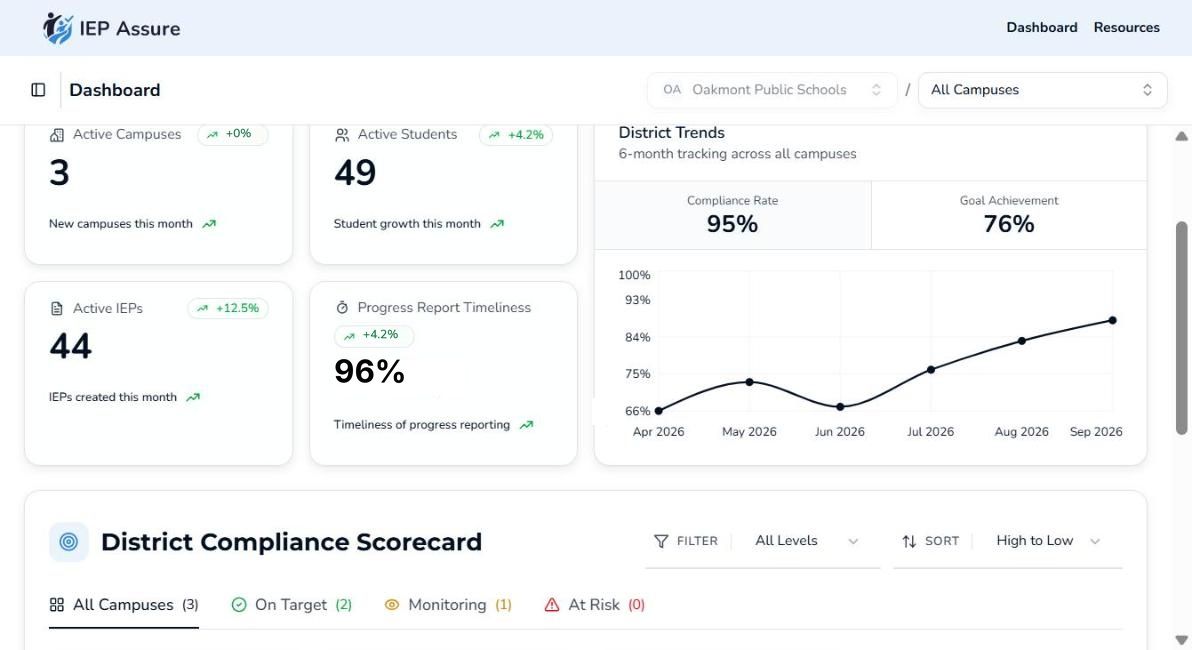This screenshot has height=650, width=1192.
Task: Click the IEP Assure logo icon
Action: coord(58,28)
